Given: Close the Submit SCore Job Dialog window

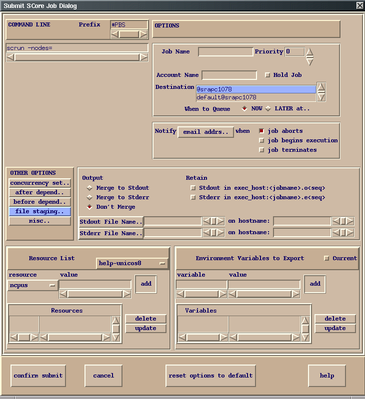Looking at the screenshot, I should pos(359,5).
